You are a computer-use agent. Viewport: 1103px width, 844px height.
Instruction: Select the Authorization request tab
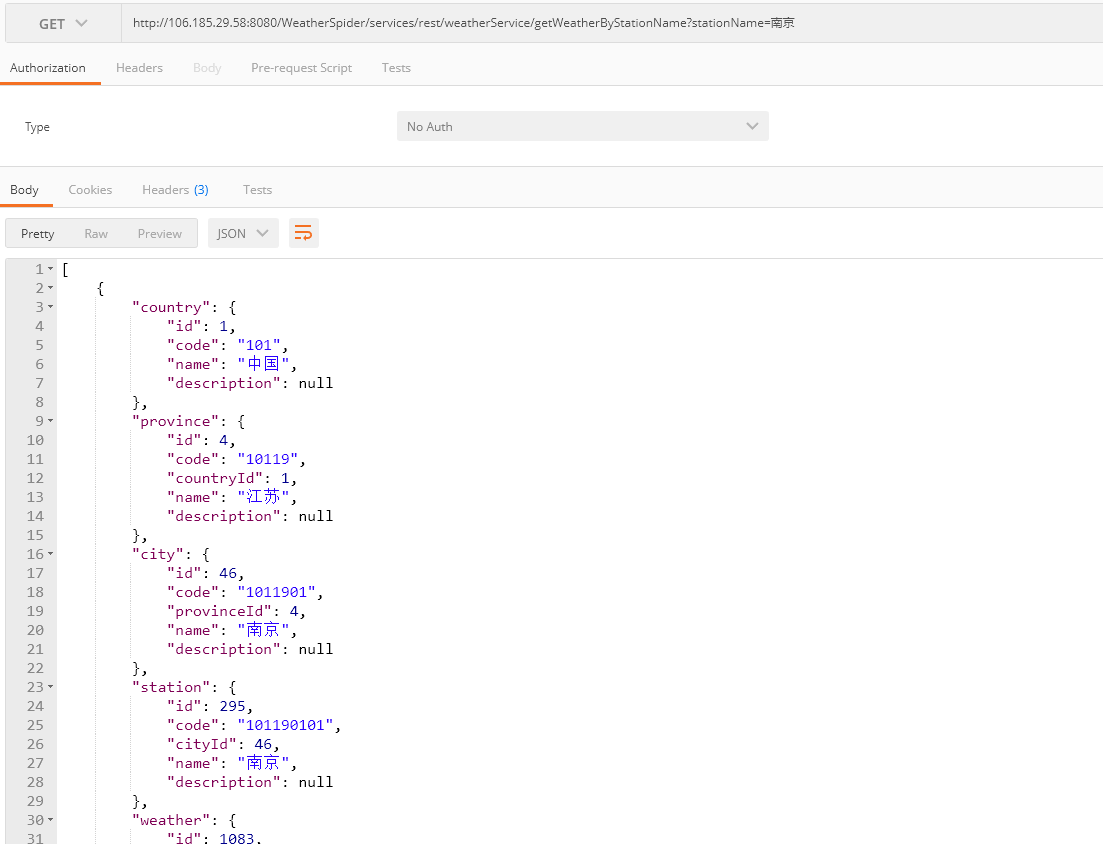tap(49, 67)
